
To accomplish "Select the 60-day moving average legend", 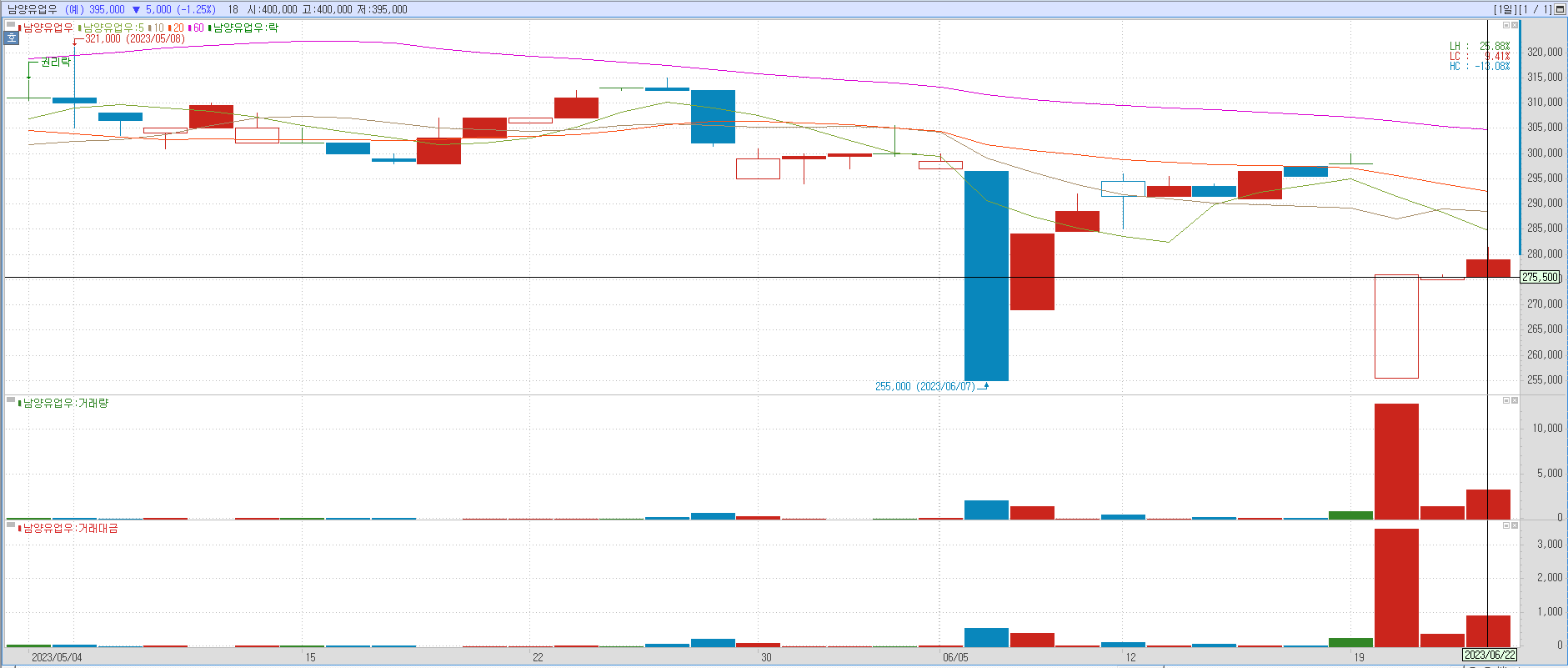I will 198,28.
